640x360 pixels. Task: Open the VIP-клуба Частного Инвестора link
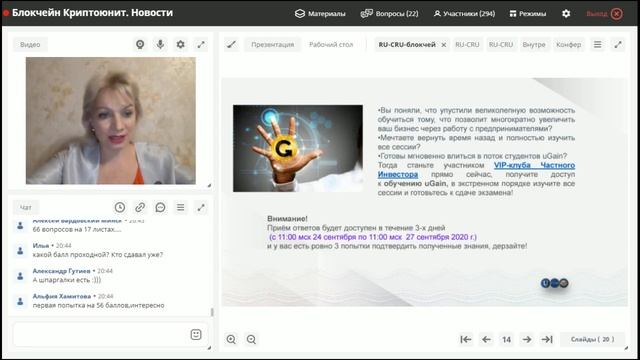[534, 165]
